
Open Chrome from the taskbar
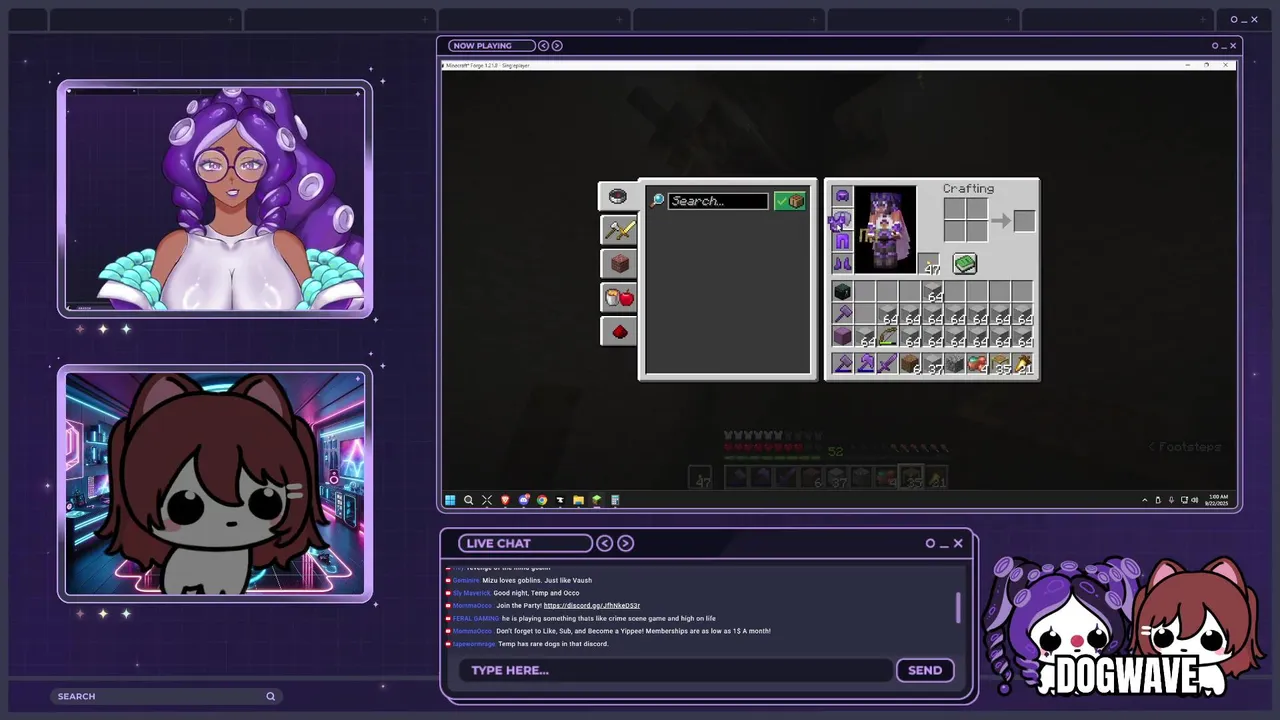(x=542, y=500)
